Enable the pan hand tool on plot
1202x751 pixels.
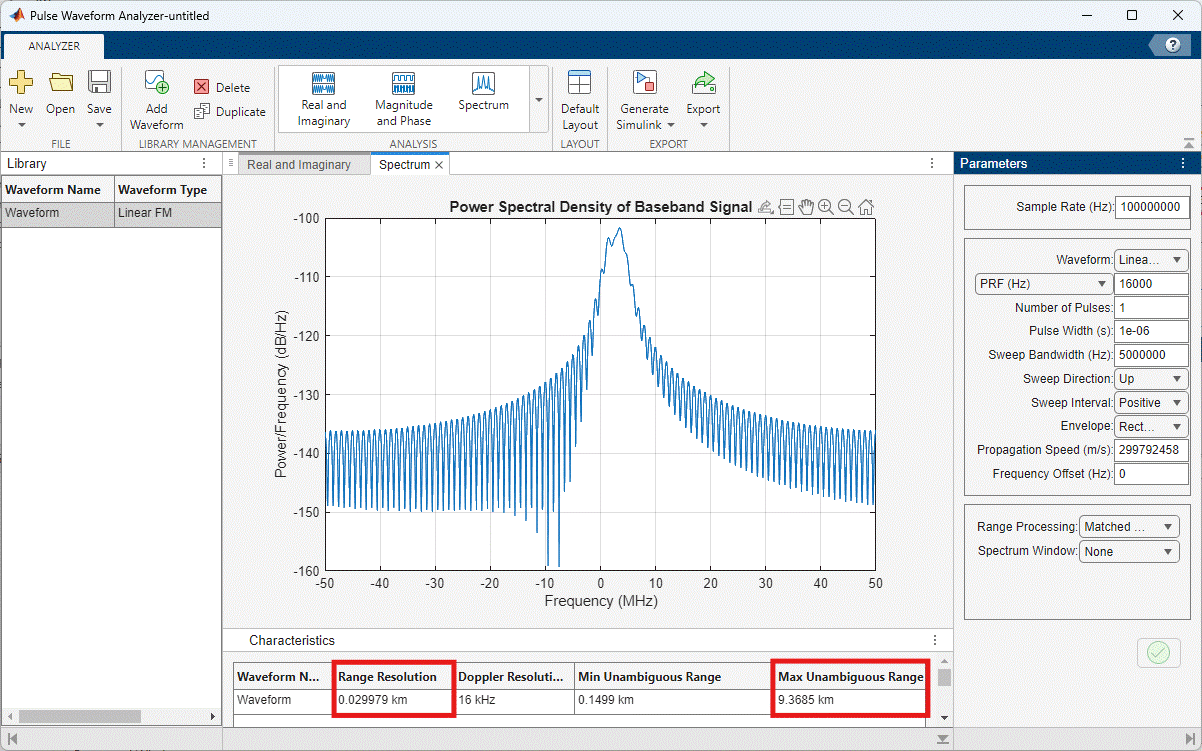(806, 207)
